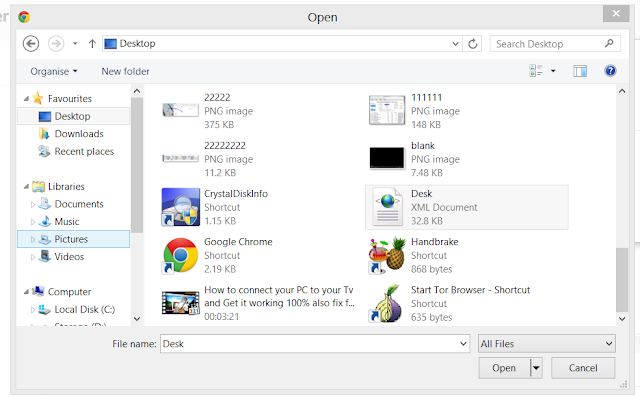The height and width of the screenshot is (400, 640).
Task: Click New folder in the toolbar
Action: pos(125,71)
